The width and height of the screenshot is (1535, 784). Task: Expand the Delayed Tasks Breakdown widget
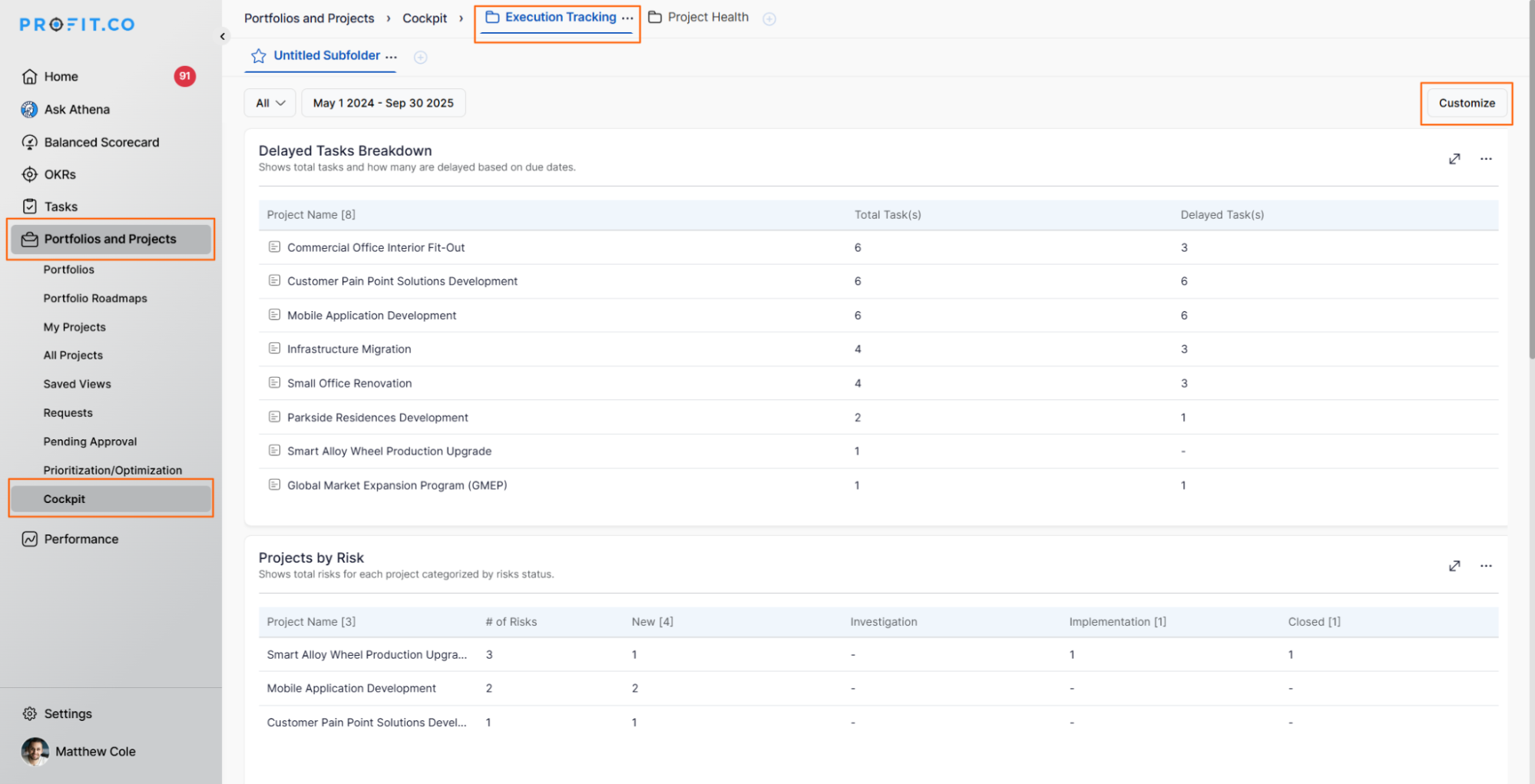pos(1454,159)
